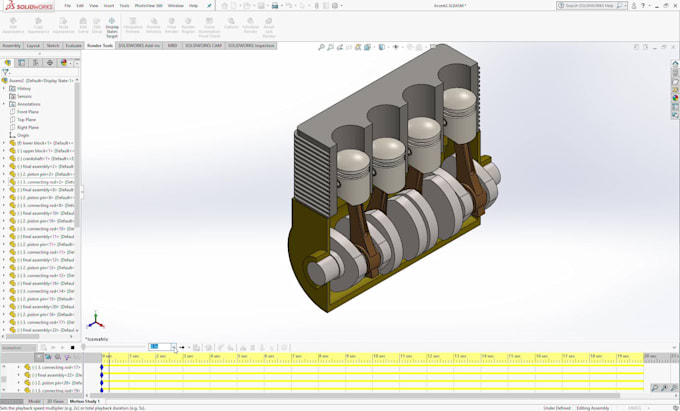This screenshot has height=411, width=680.
Task: Open the File menu
Action: coord(68,6)
